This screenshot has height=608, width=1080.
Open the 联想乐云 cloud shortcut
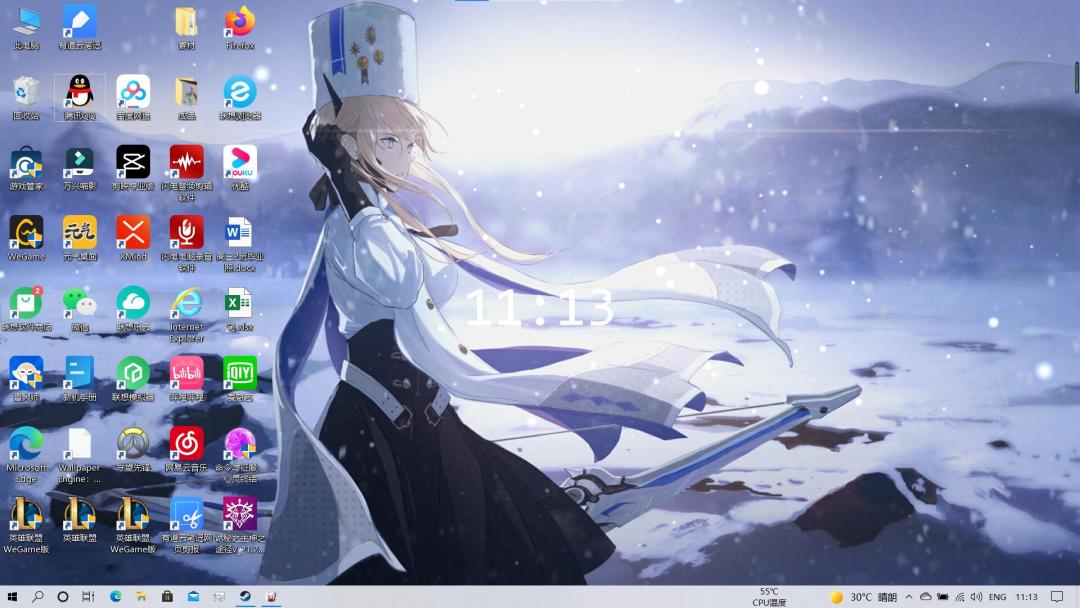133,308
